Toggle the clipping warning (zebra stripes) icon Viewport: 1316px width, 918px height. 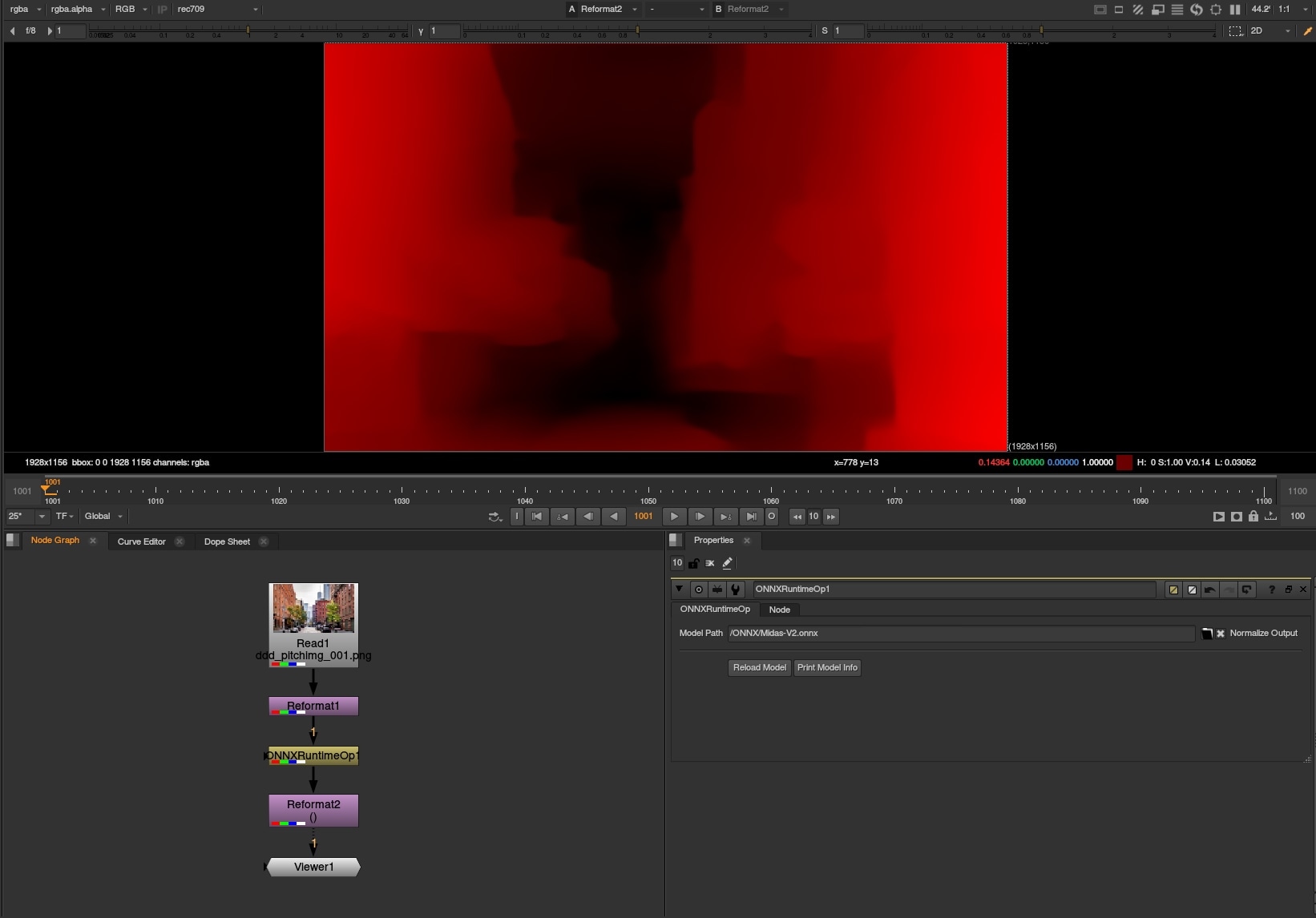(1138, 10)
